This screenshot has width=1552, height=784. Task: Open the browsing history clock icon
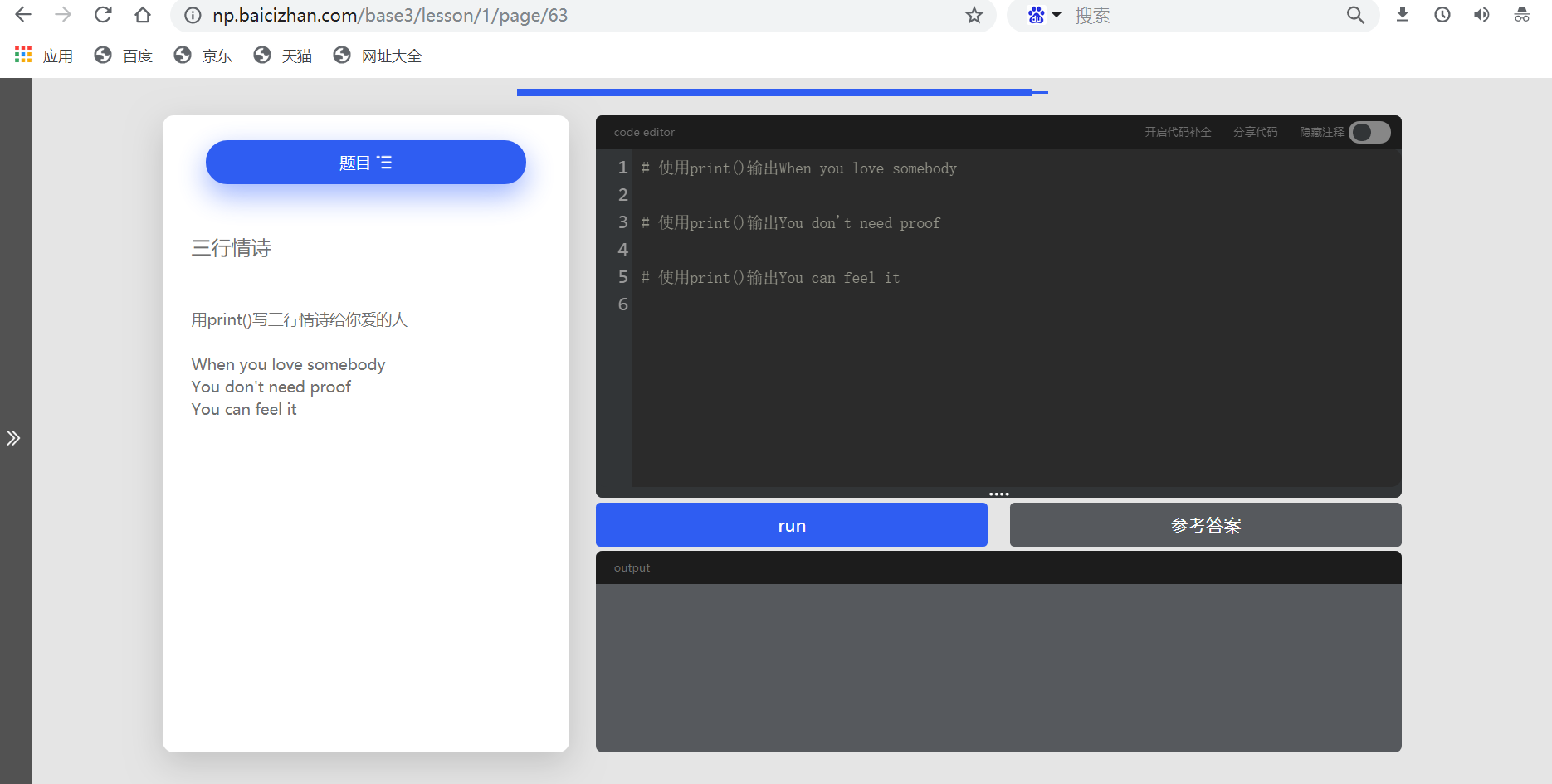click(1442, 15)
